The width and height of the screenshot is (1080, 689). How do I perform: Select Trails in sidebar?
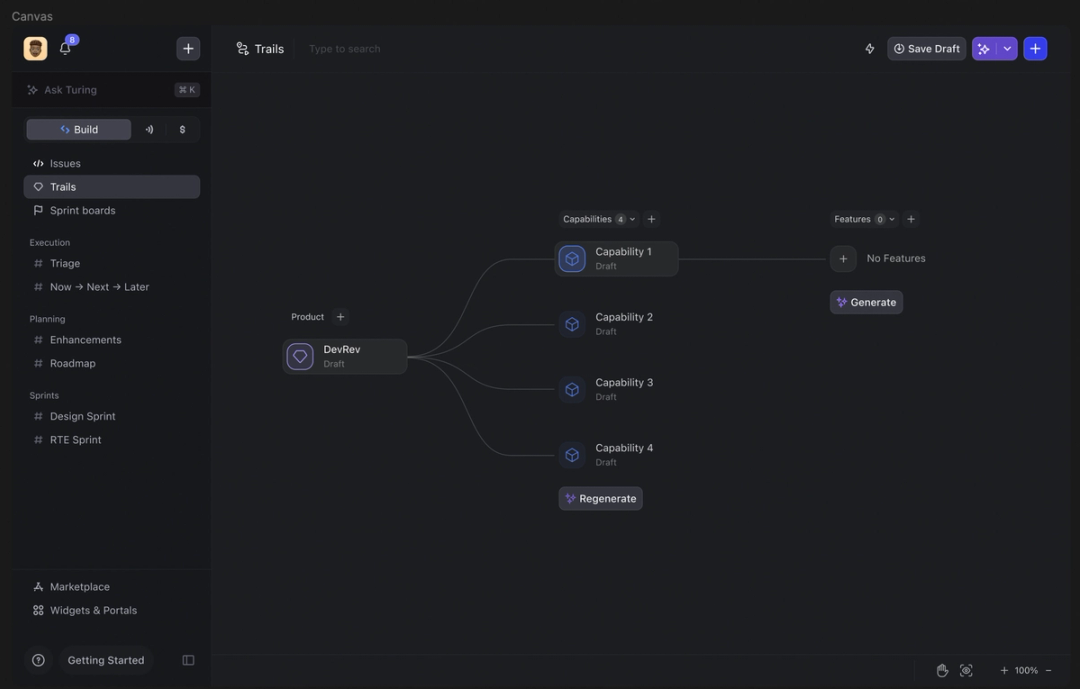tap(112, 187)
